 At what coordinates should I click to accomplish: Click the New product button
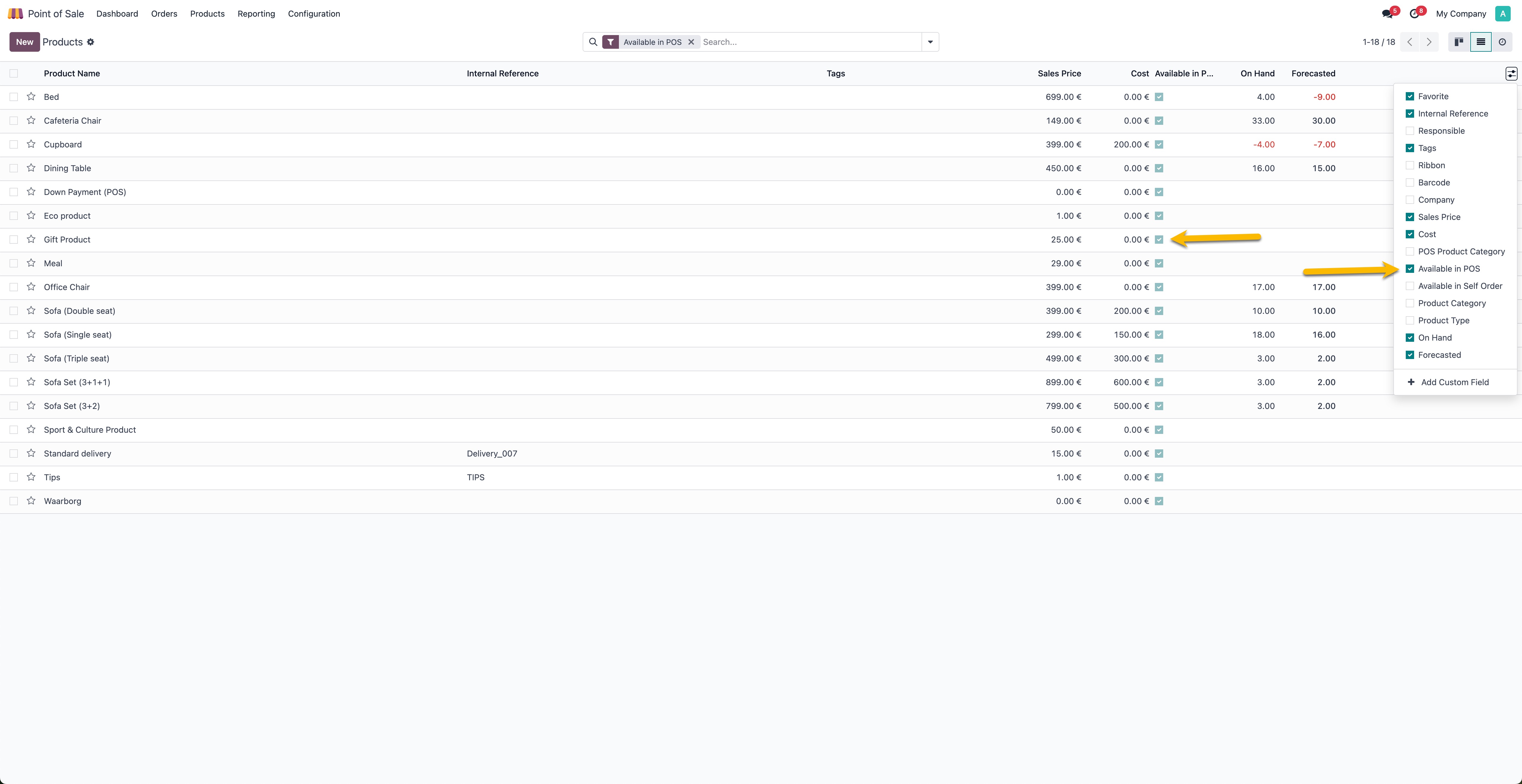[x=24, y=42]
